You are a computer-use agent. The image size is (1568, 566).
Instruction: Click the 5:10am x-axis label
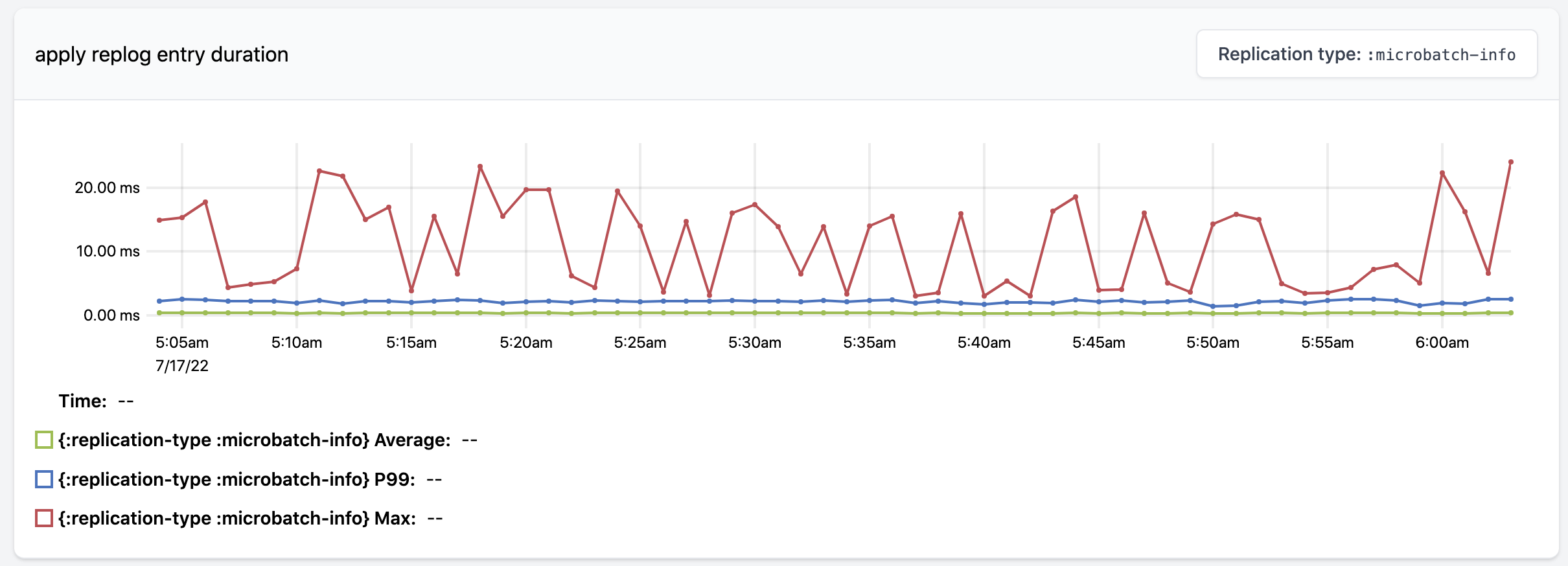tap(297, 343)
